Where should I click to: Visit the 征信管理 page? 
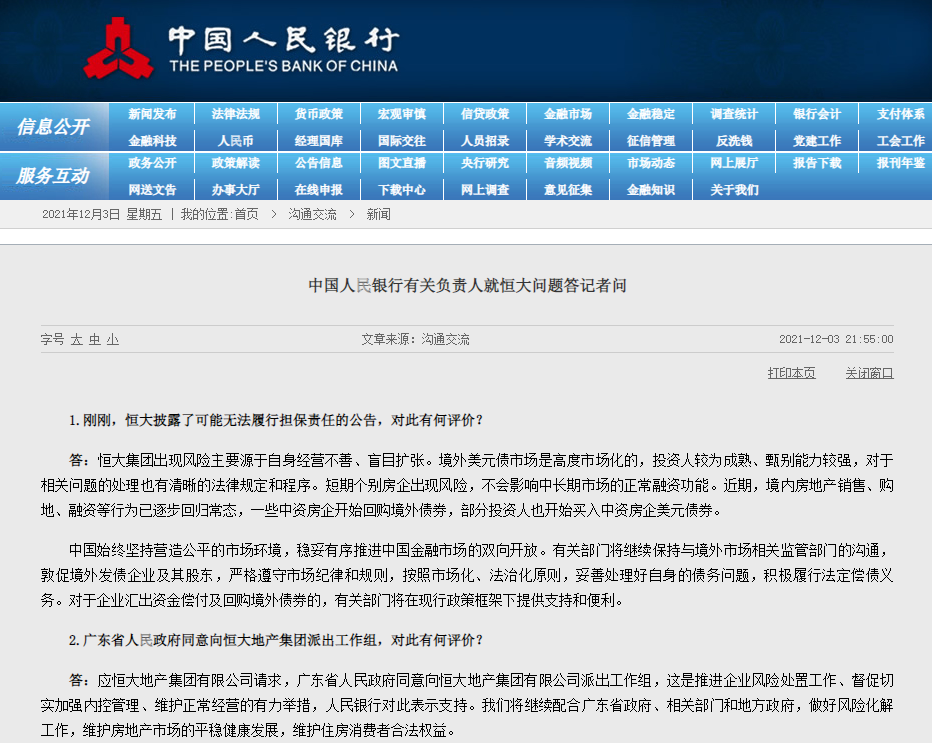click(651, 141)
